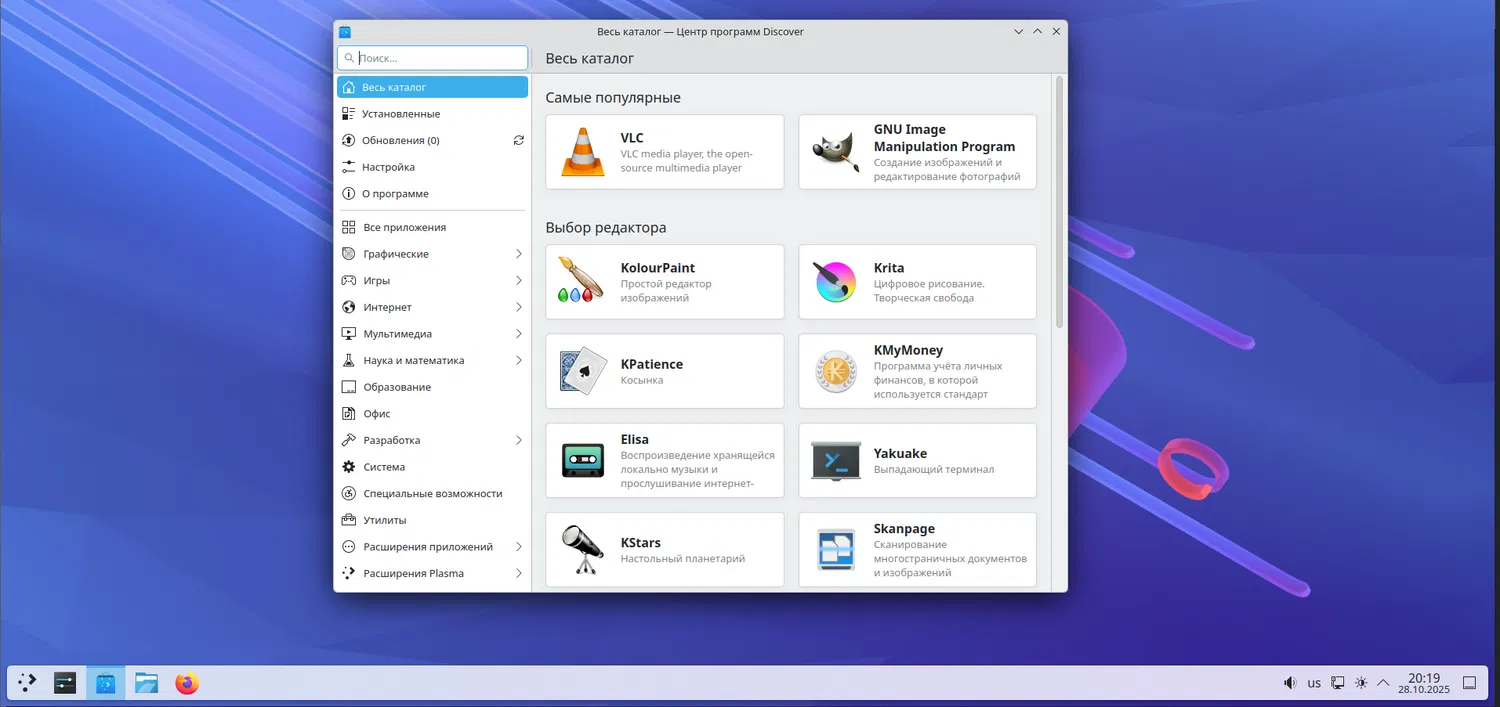Screen dimensions: 1500x707
Task: Open the Образование category
Action: (432, 387)
